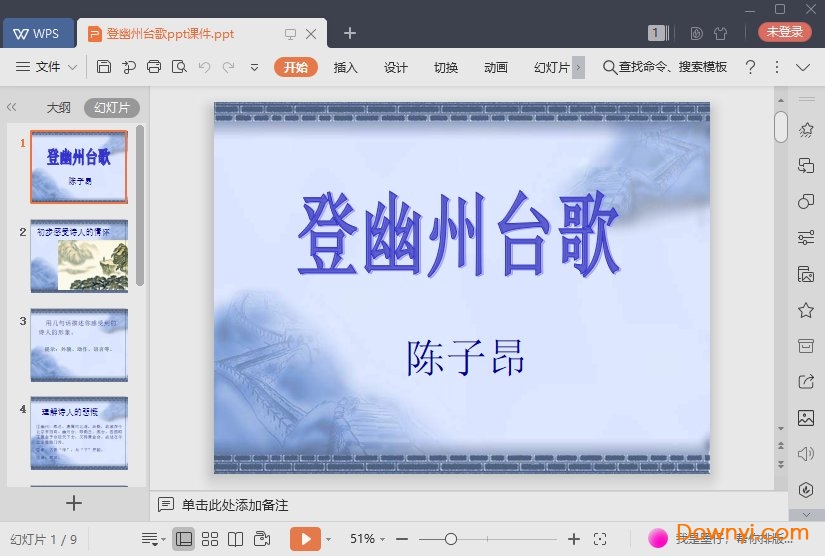Switch to the 幻灯片 thumbnail view
This screenshot has width=825, height=556.
112,108
